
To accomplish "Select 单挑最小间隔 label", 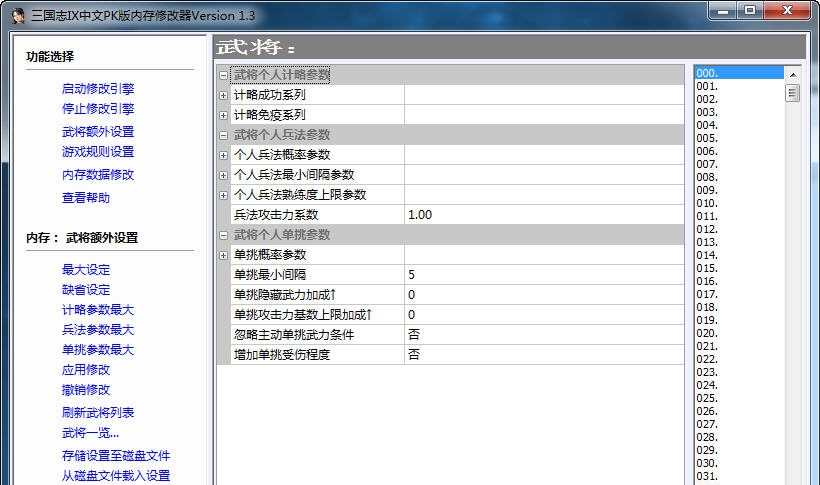I will 270,275.
